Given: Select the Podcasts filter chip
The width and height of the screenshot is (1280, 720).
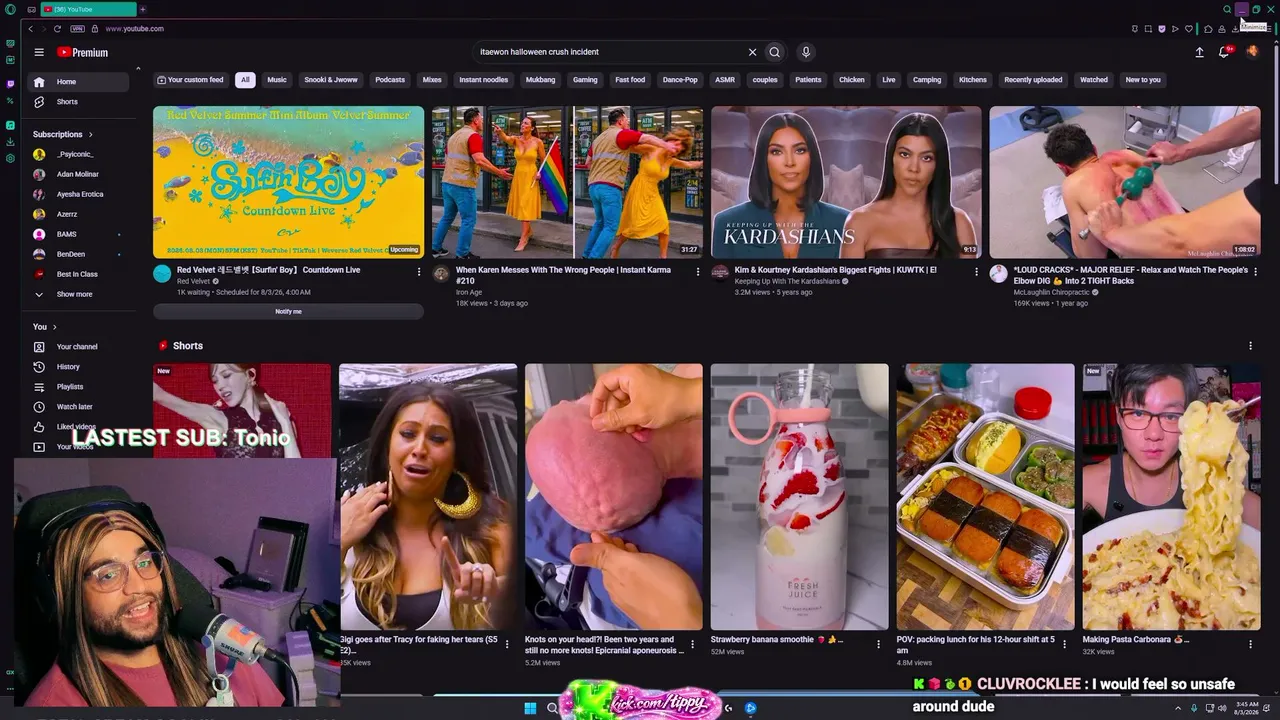Looking at the screenshot, I should point(390,80).
